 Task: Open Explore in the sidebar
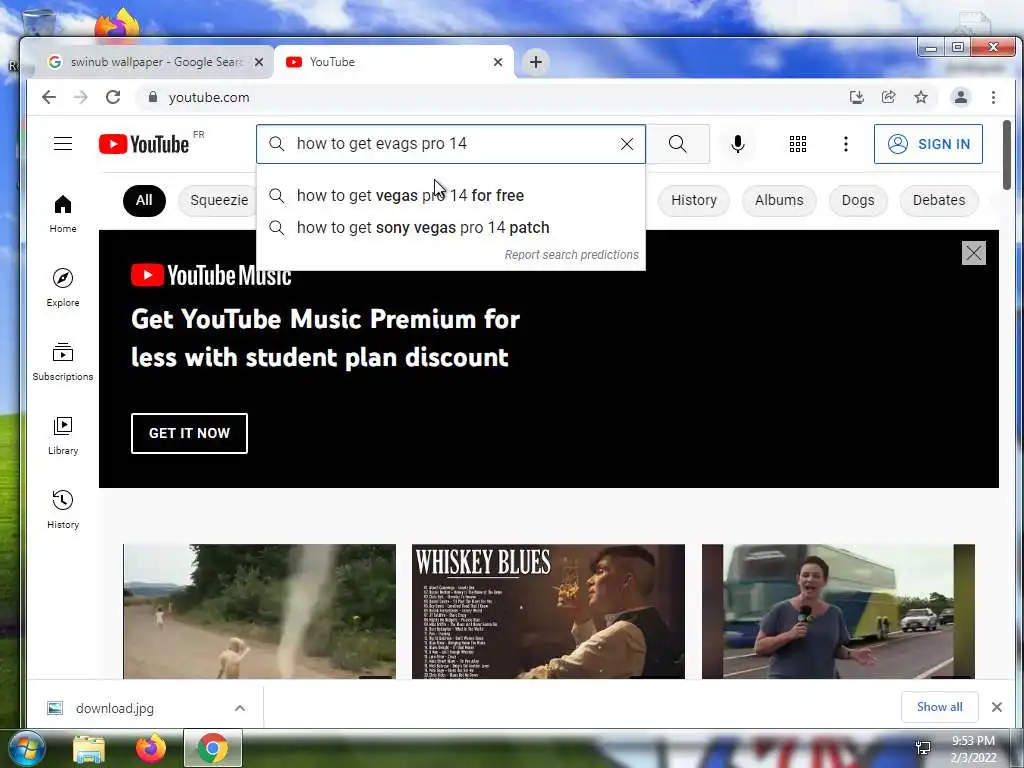click(x=63, y=287)
